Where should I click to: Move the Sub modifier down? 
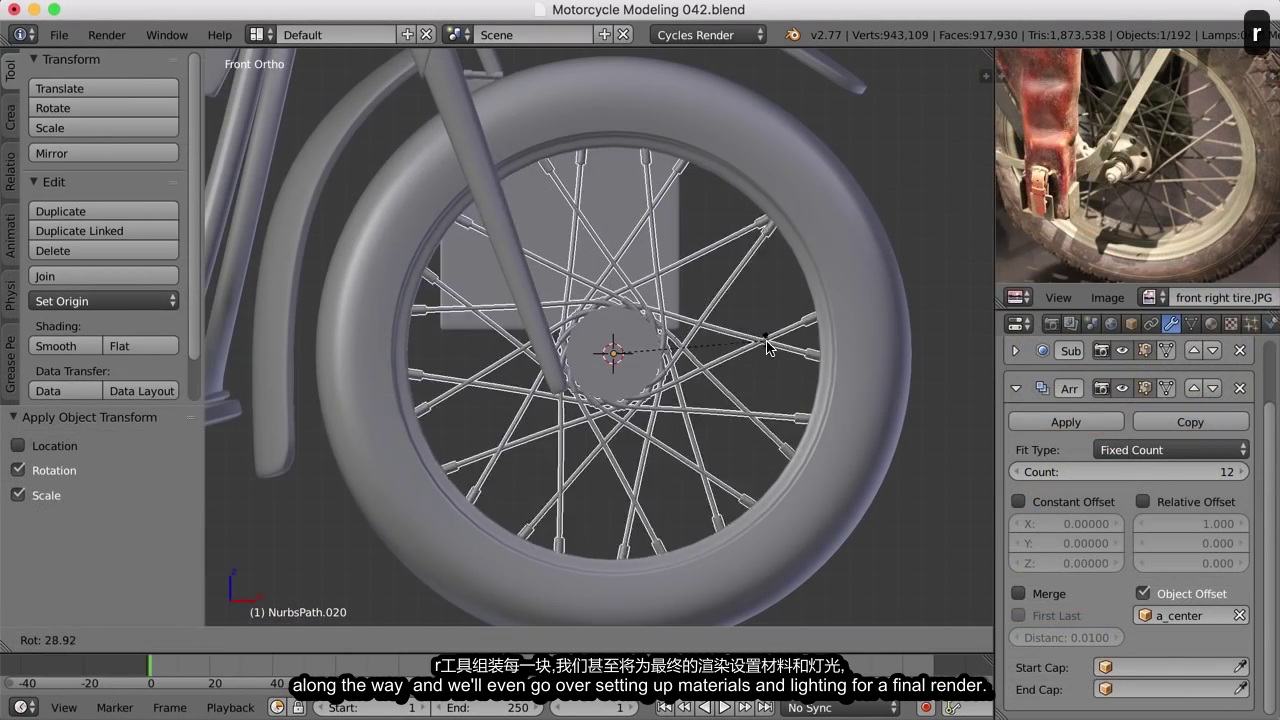[x=1213, y=350]
